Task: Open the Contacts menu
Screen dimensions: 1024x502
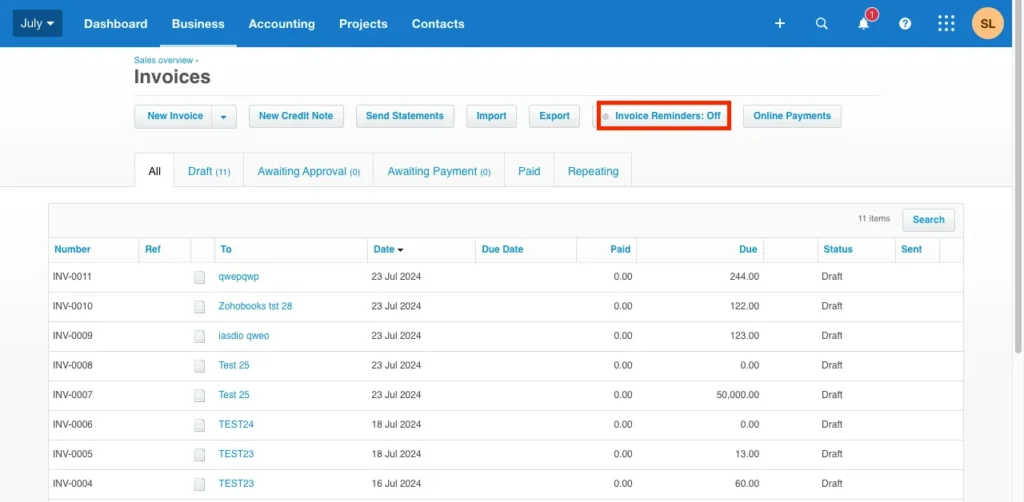Action: click(x=438, y=24)
